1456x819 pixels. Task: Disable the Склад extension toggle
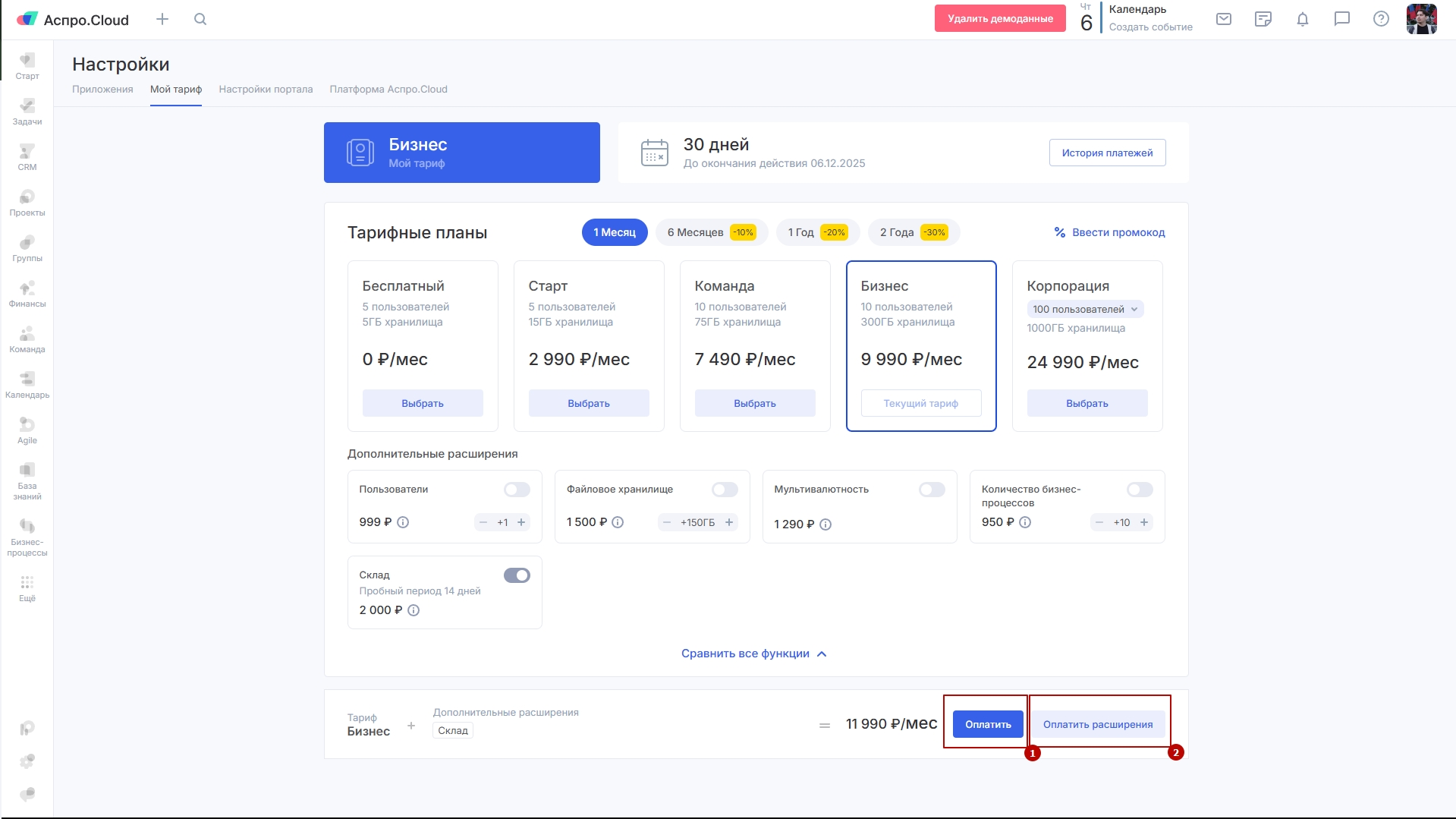tap(517, 576)
